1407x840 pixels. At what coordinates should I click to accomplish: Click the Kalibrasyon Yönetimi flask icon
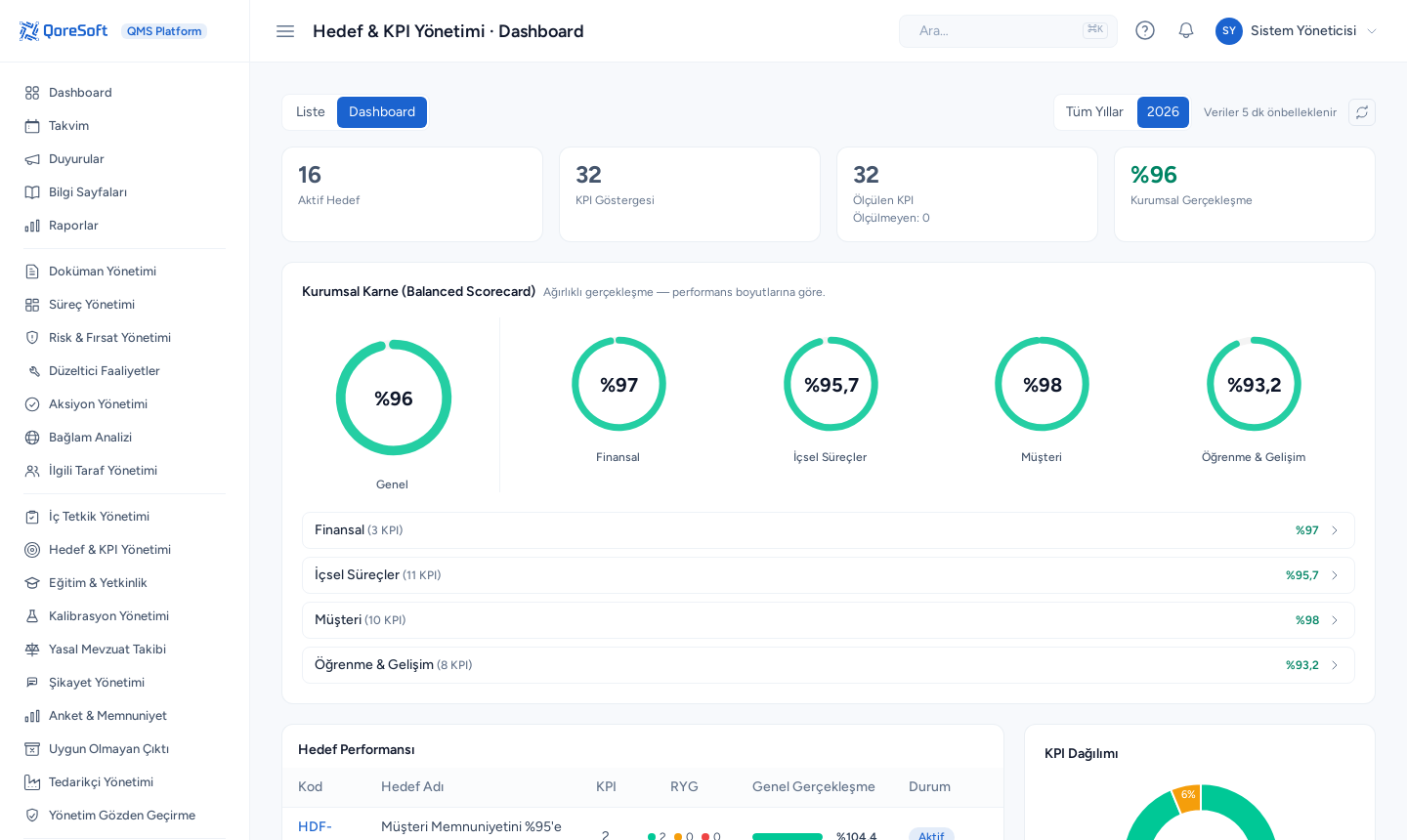pyautogui.click(x=32, y=616)
